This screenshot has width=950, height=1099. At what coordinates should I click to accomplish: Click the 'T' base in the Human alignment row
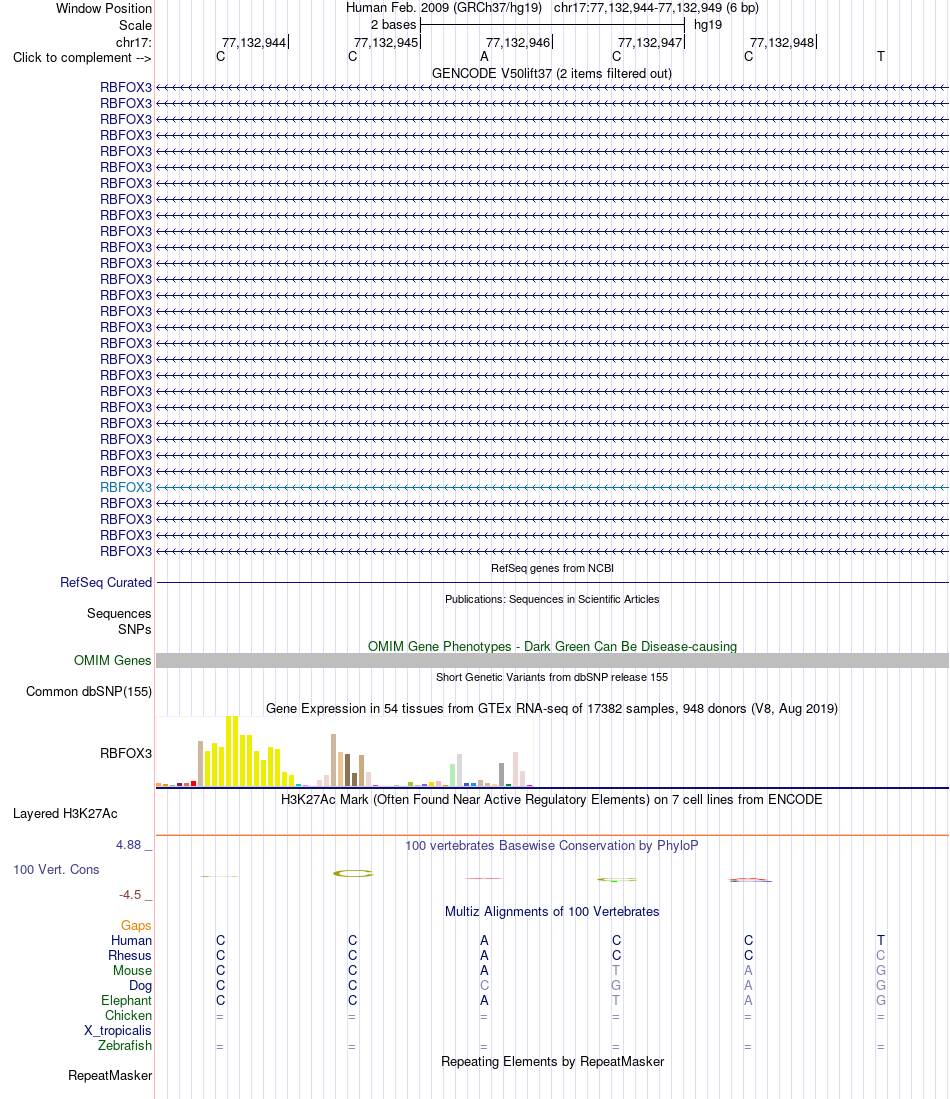tap(881, 941)
